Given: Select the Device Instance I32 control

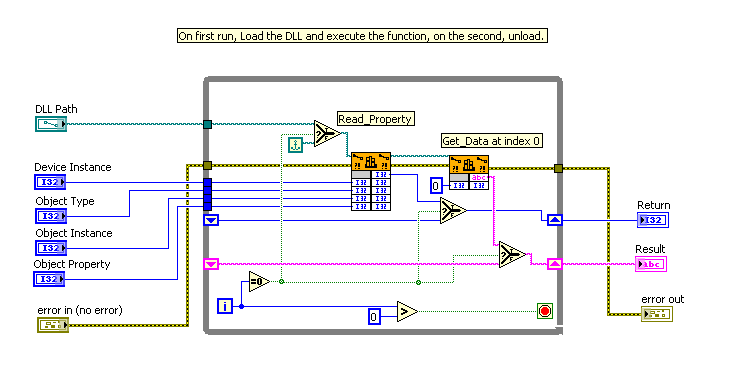Looking at the screenshot, I should [50, 182].
